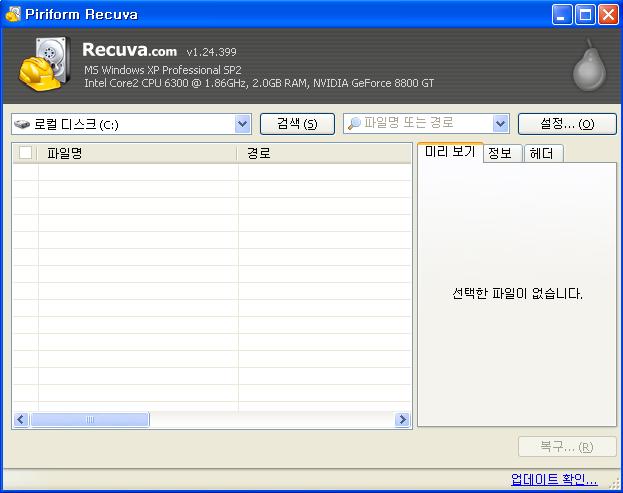The width and height of the screenshot is (623, 493).
Task: Open 설정... (O) options button
Action: (567, 124)
